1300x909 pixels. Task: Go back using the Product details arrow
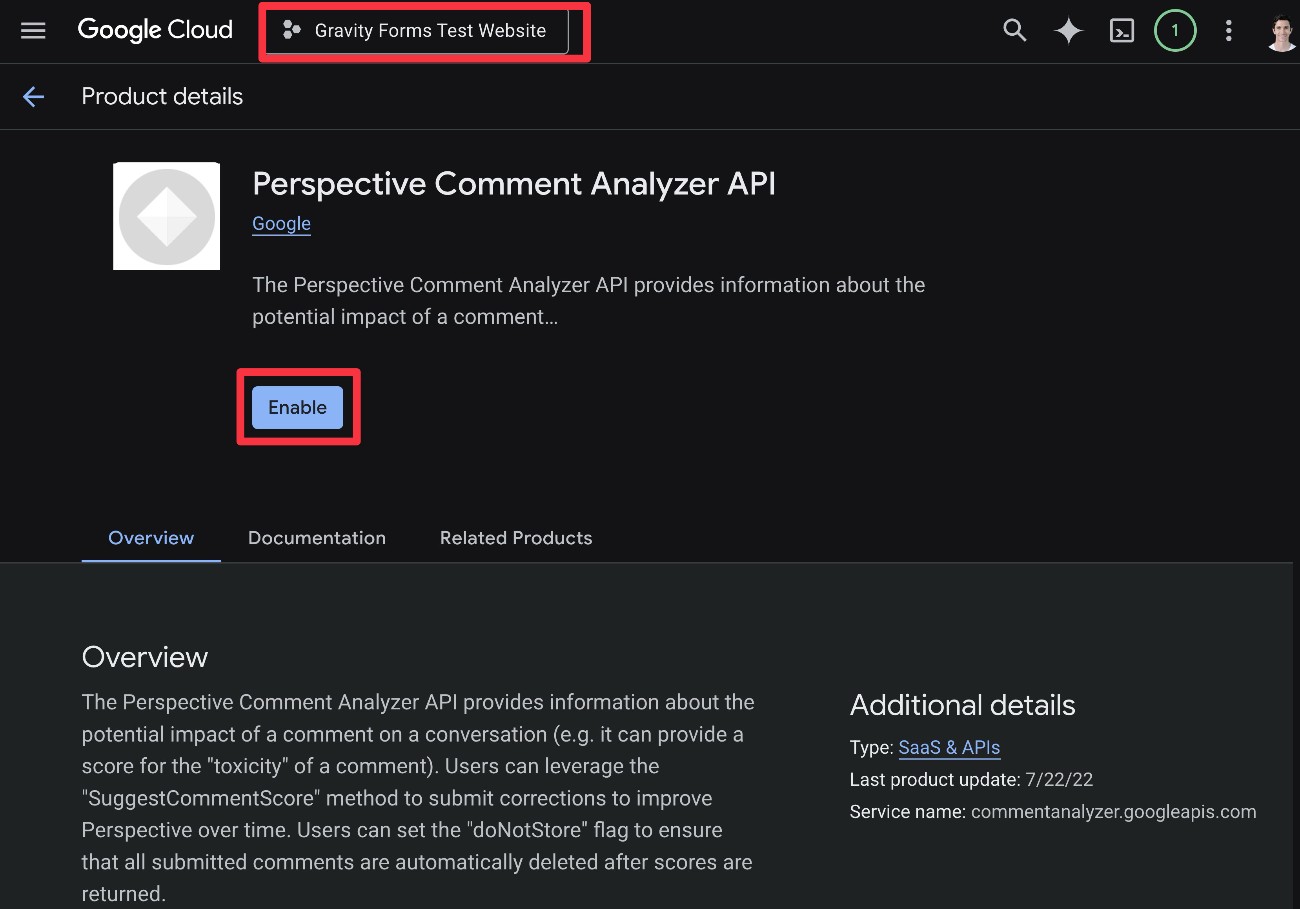click(33, 96)
